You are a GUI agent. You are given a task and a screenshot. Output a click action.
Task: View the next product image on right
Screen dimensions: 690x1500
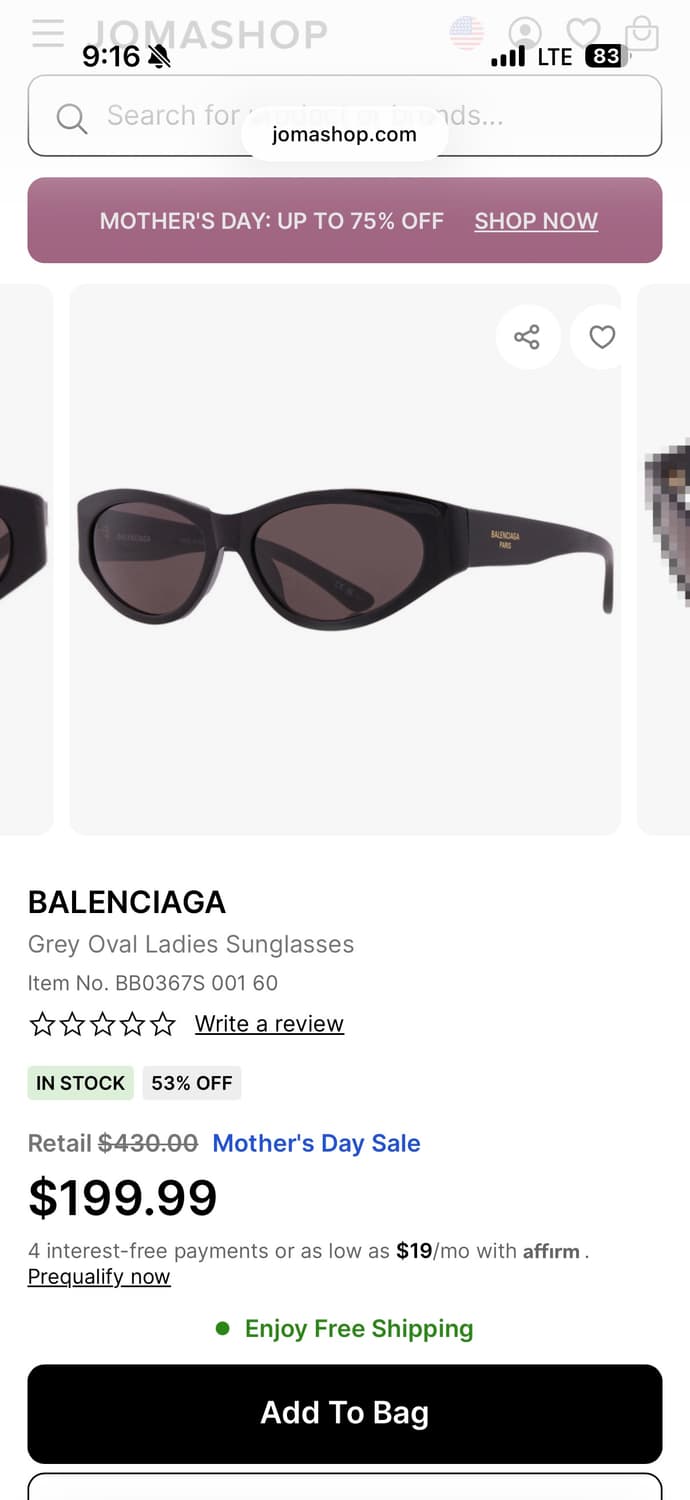664,559
